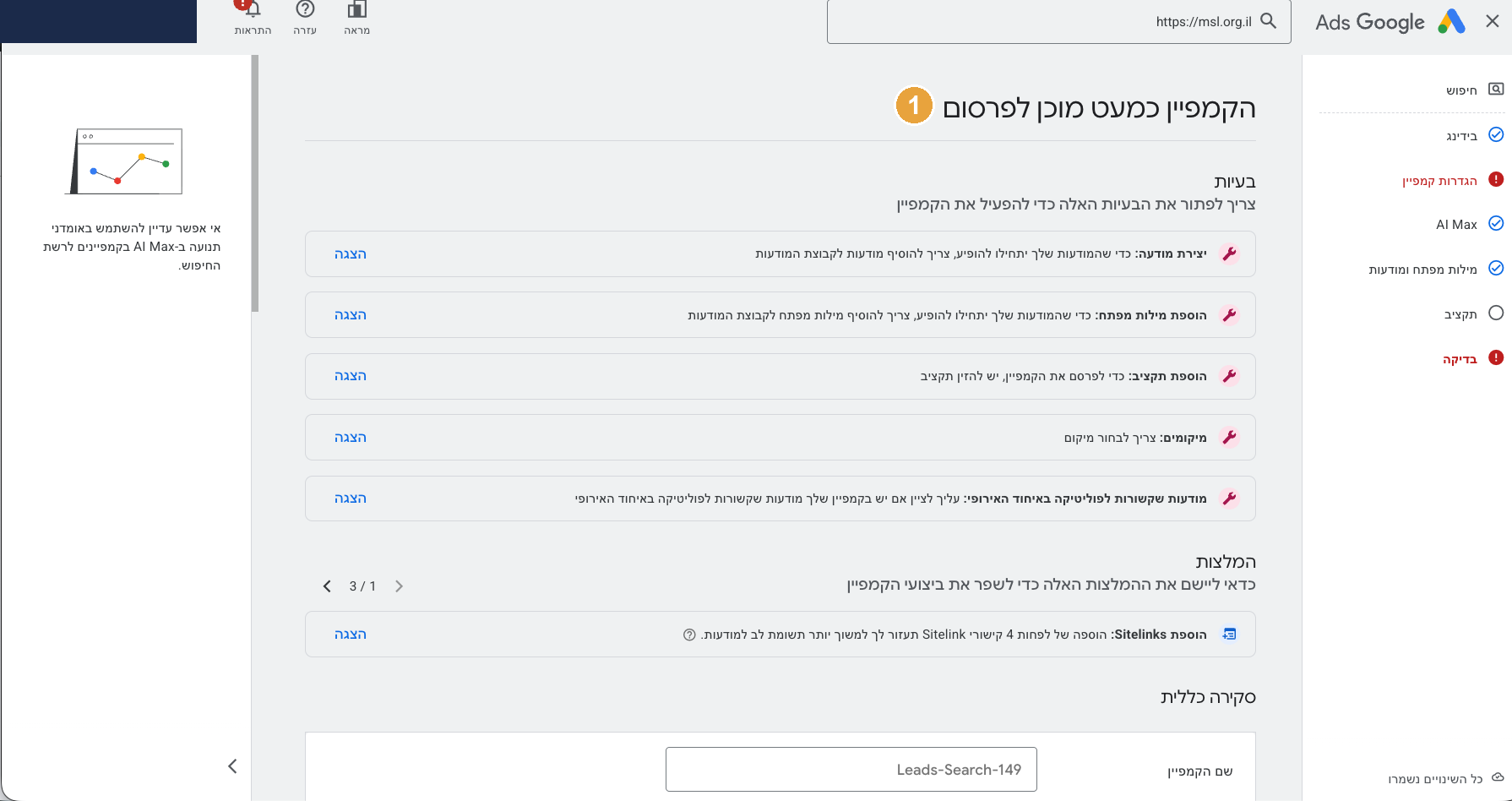Go to the next recommendation page arrow
This screenshot has width=1512, height=801.
coord(327,586)
